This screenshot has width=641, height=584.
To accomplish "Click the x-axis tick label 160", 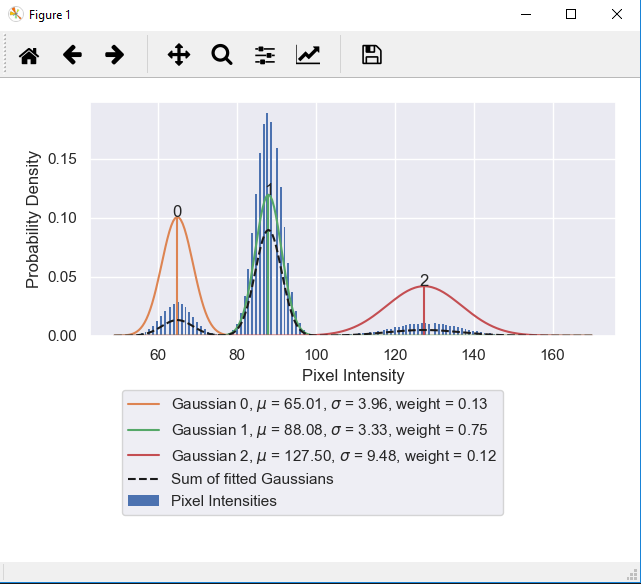I will [x=553, y=355].
